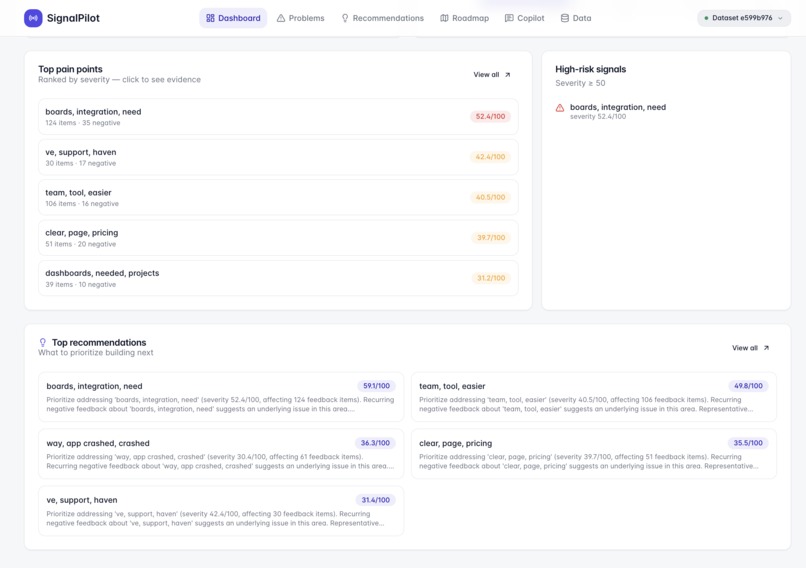Open recommendation card 've, support, haven'
806x568 pixels.
221,511
